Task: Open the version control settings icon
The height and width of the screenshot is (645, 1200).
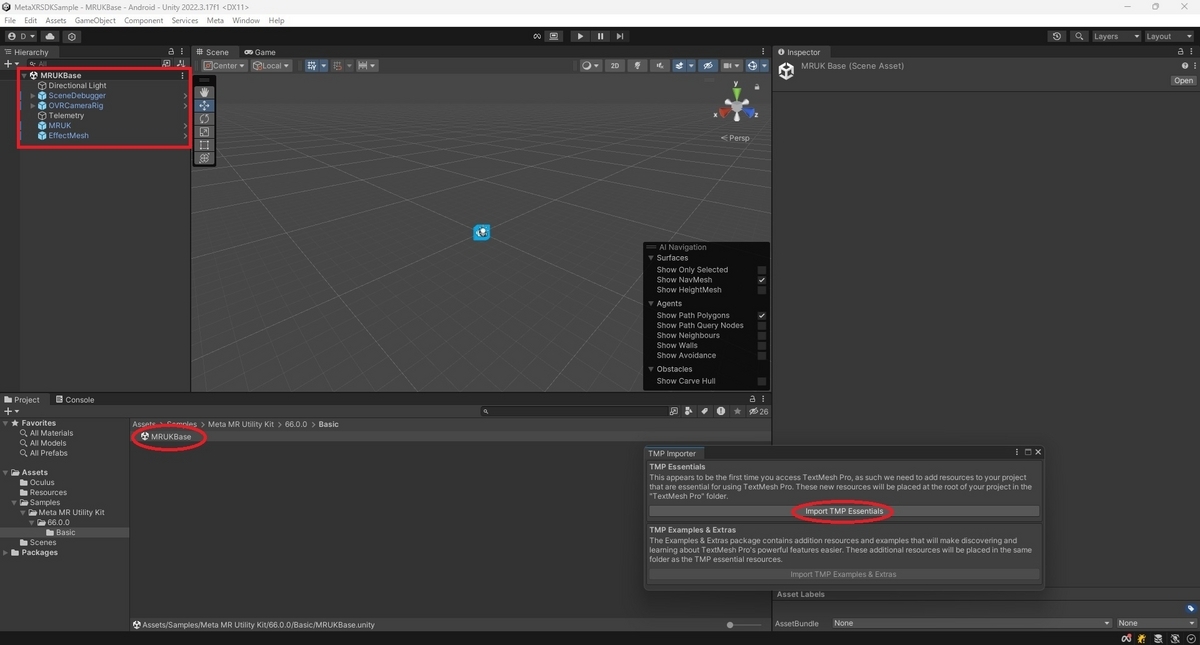Action: click(72, 36)
